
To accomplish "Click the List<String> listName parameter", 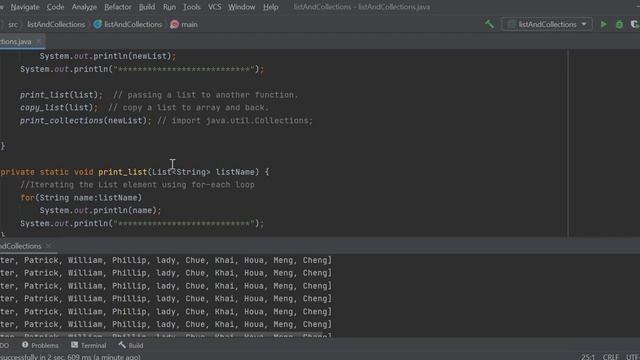I will coord(203,172).
